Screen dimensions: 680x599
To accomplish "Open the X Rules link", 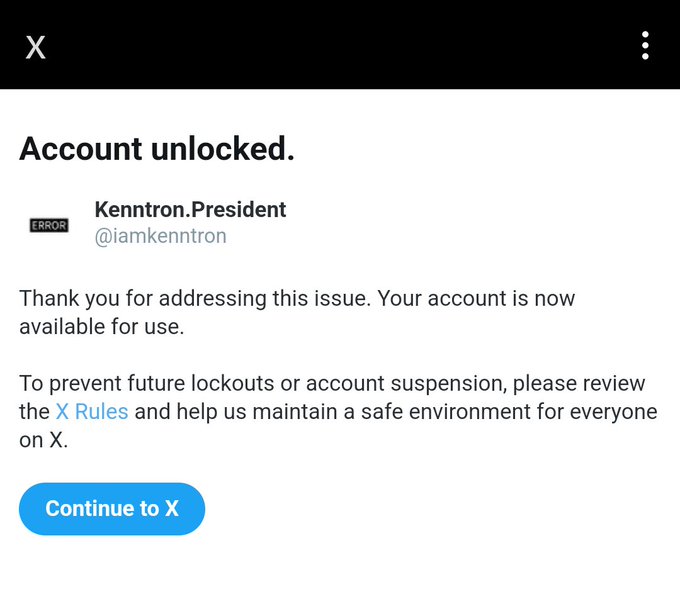I will (x=92, y=412).
